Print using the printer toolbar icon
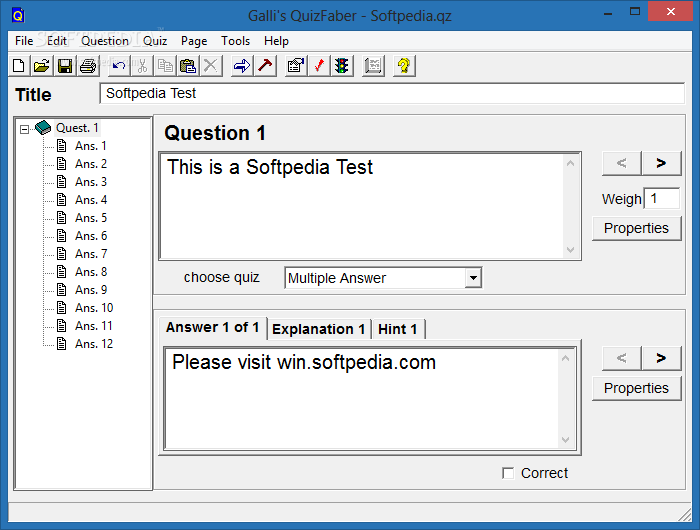The image size is (700, 530). click(x=88, y=66)
